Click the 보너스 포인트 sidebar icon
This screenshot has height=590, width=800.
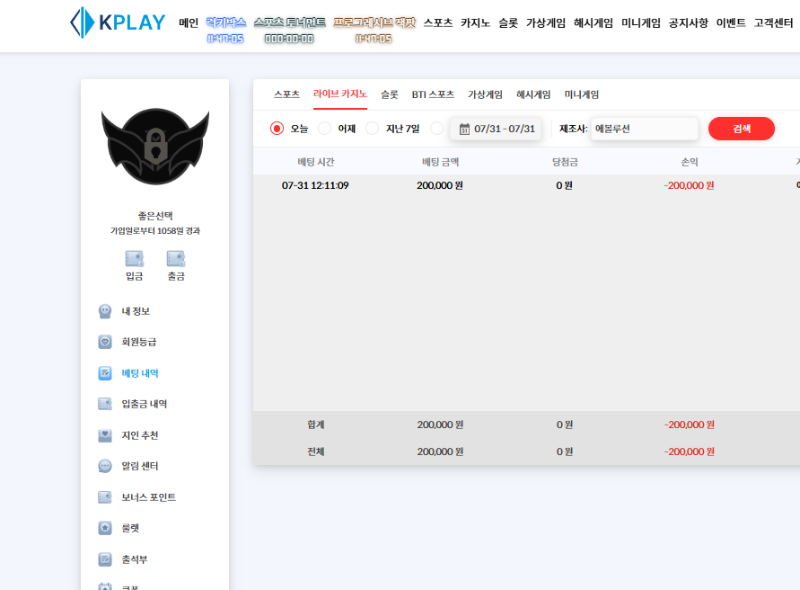105,497
